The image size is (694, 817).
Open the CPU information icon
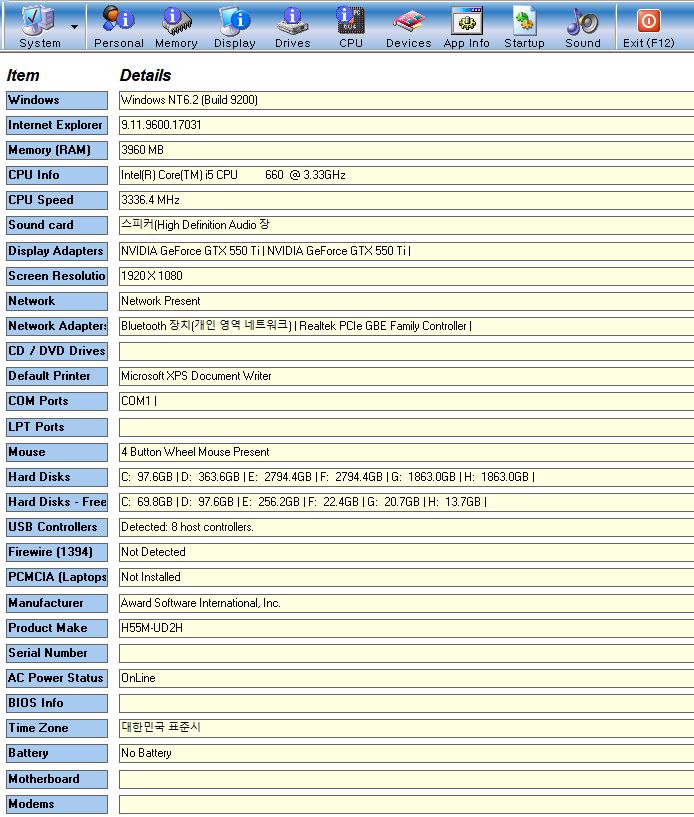coord(350,22)
